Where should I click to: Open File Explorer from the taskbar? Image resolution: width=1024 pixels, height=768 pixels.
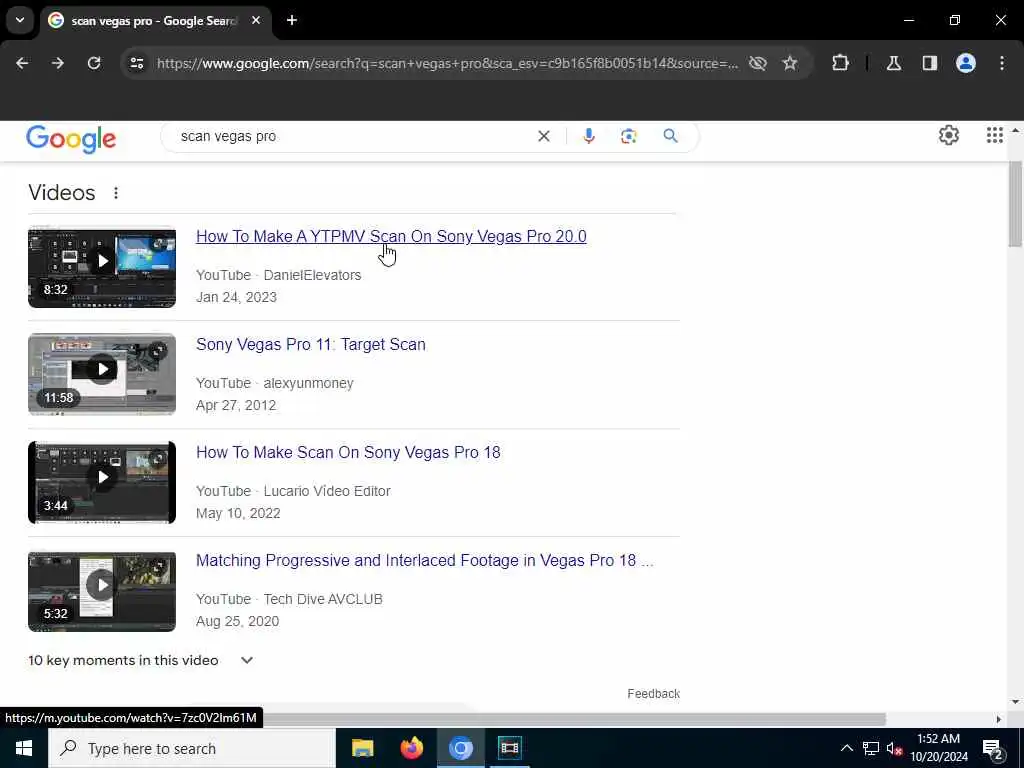[x=362, y=748]
